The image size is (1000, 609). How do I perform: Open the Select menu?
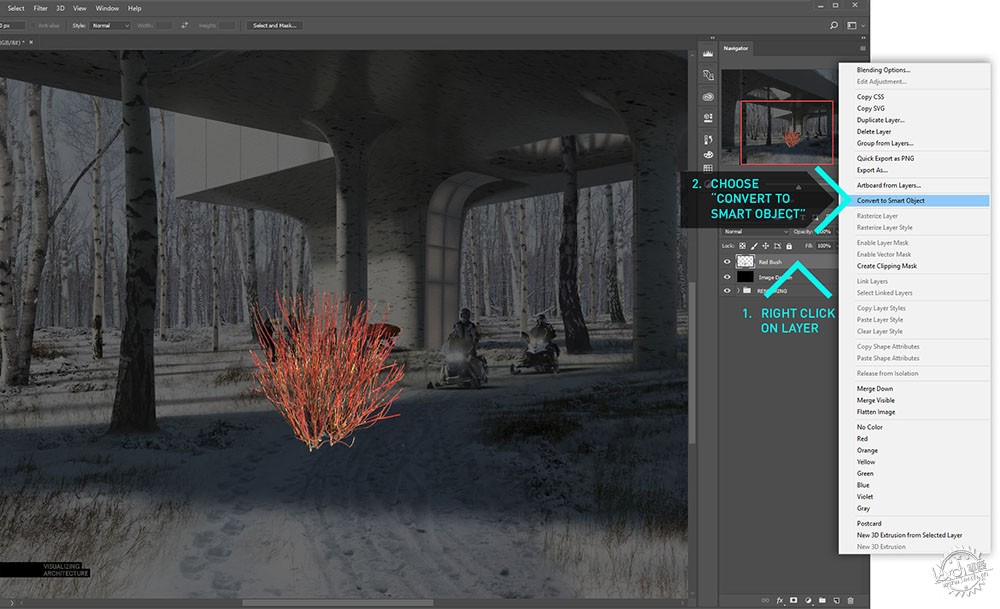pyautogui.click(x=16, y=8)
